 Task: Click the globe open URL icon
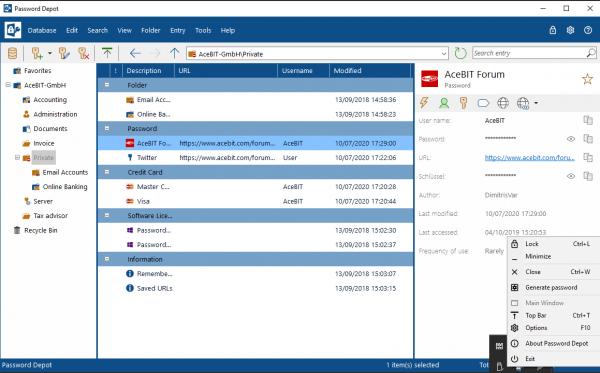click(x=503, y=103)
